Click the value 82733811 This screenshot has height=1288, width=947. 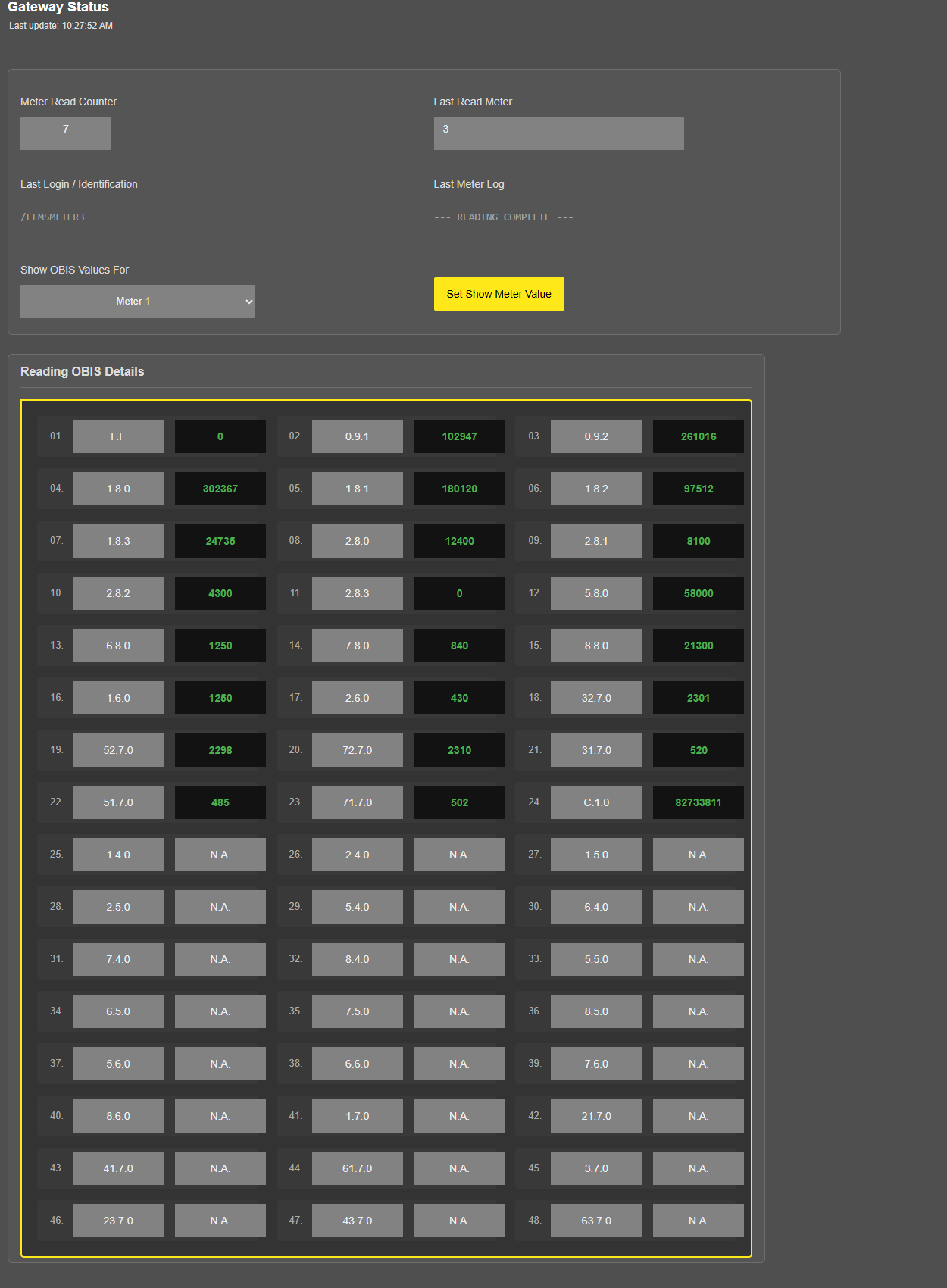click(699, 802)
